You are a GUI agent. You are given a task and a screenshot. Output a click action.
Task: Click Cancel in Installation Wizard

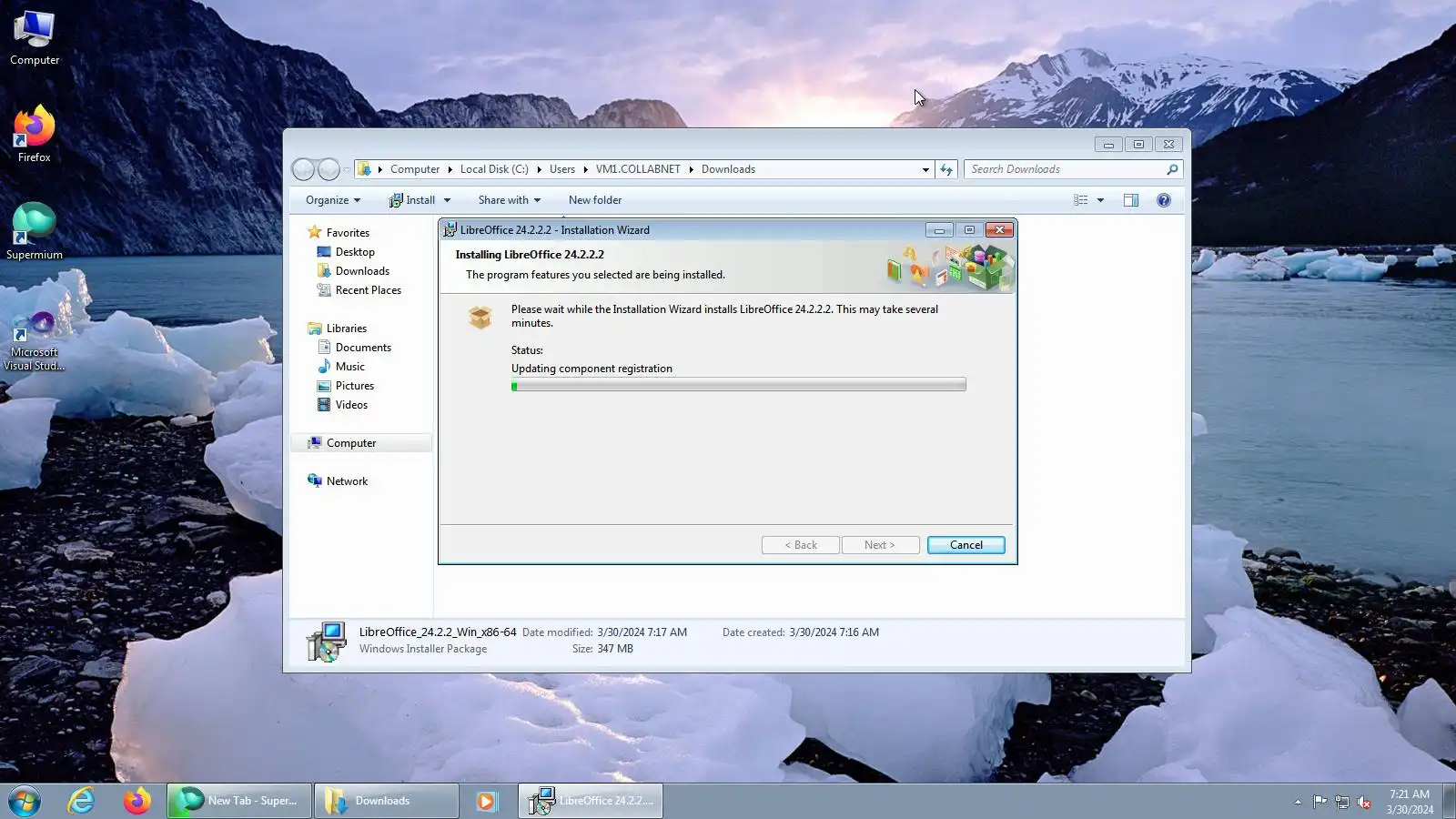tap(966, 545)
